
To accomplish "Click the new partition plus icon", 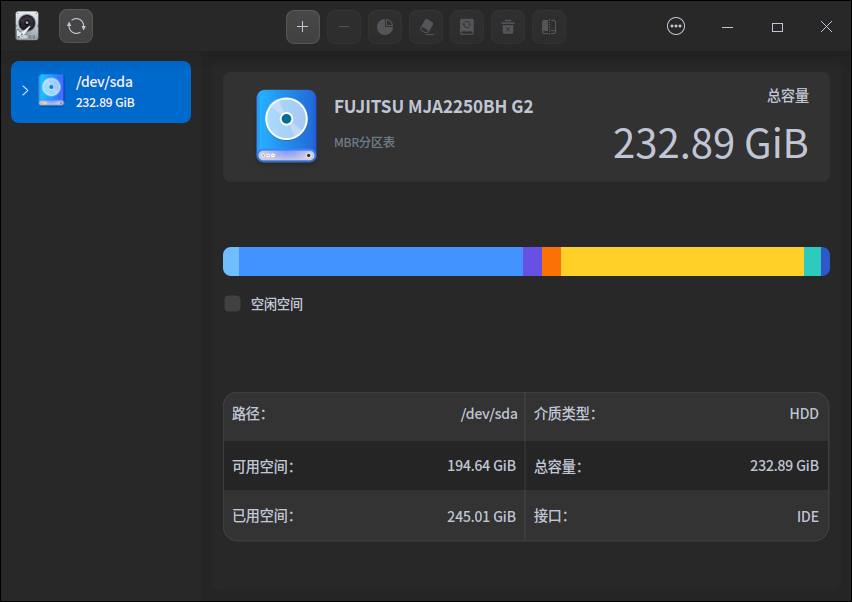I will (303, 27).
